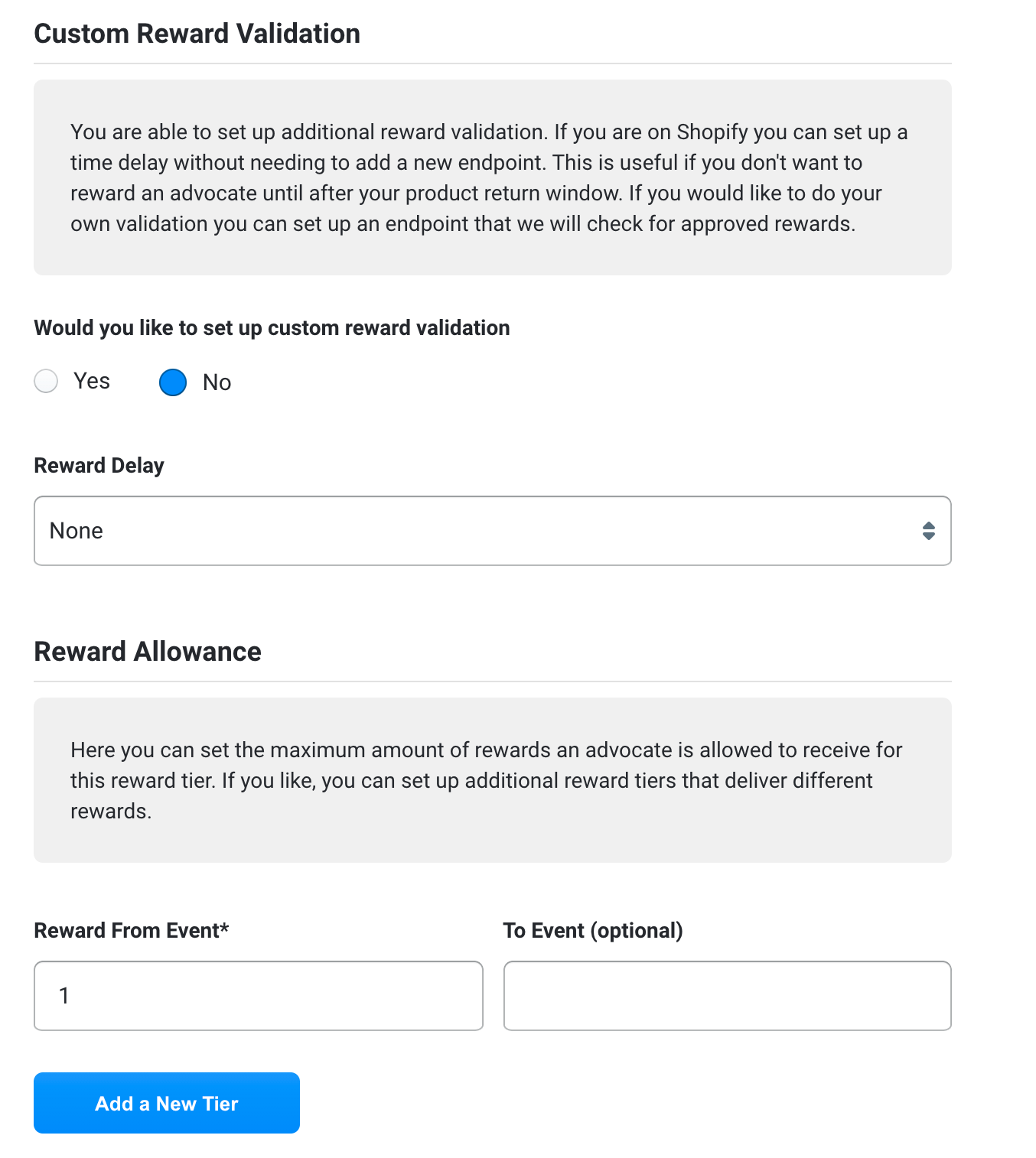
Task: Click the Shopify time delay info box
Action: click(493, 177)
